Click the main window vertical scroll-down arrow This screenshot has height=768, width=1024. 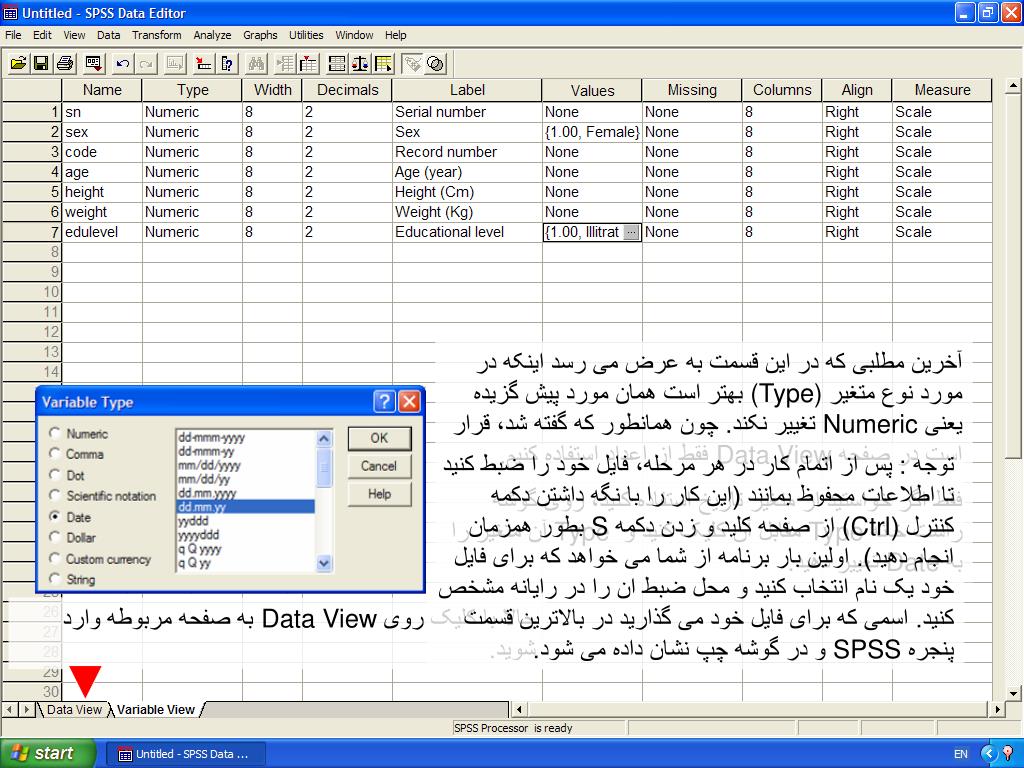[x=1013, y=694]
